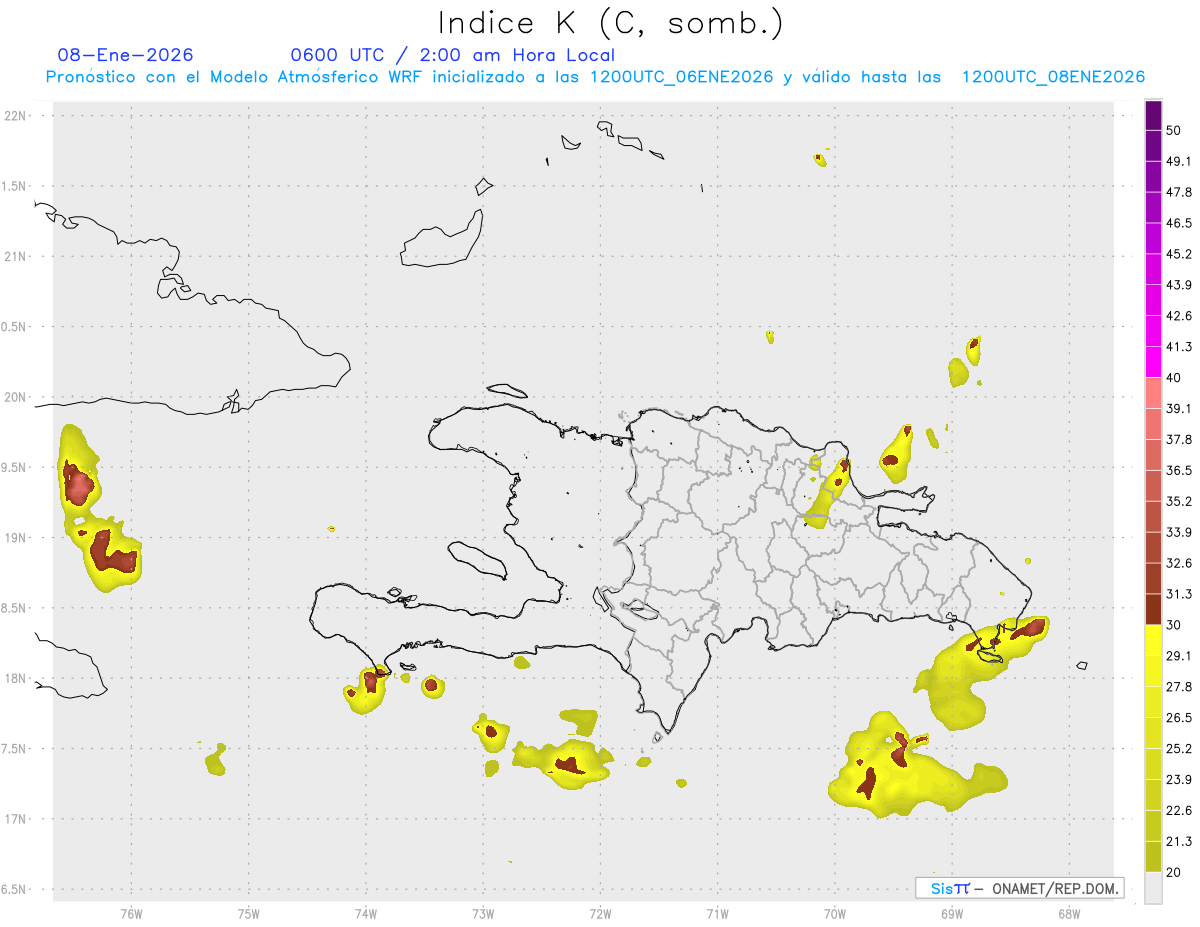Click the '76W' longitude label

(x=131, y=913)
